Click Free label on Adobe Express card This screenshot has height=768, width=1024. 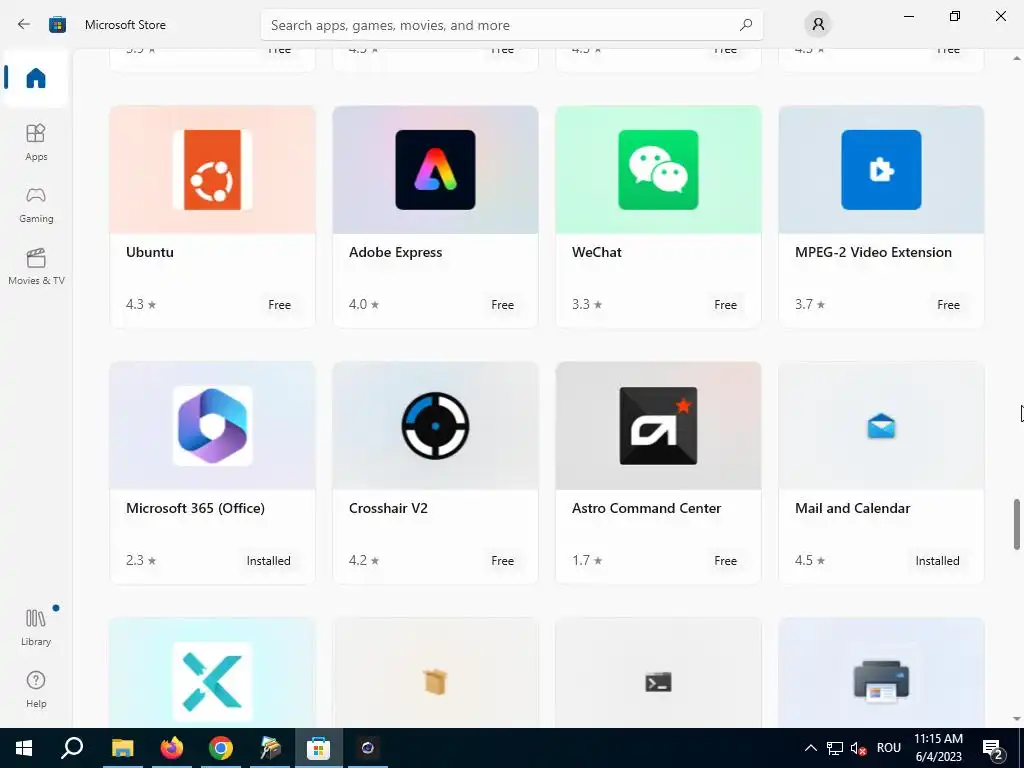tap(502, 304)
